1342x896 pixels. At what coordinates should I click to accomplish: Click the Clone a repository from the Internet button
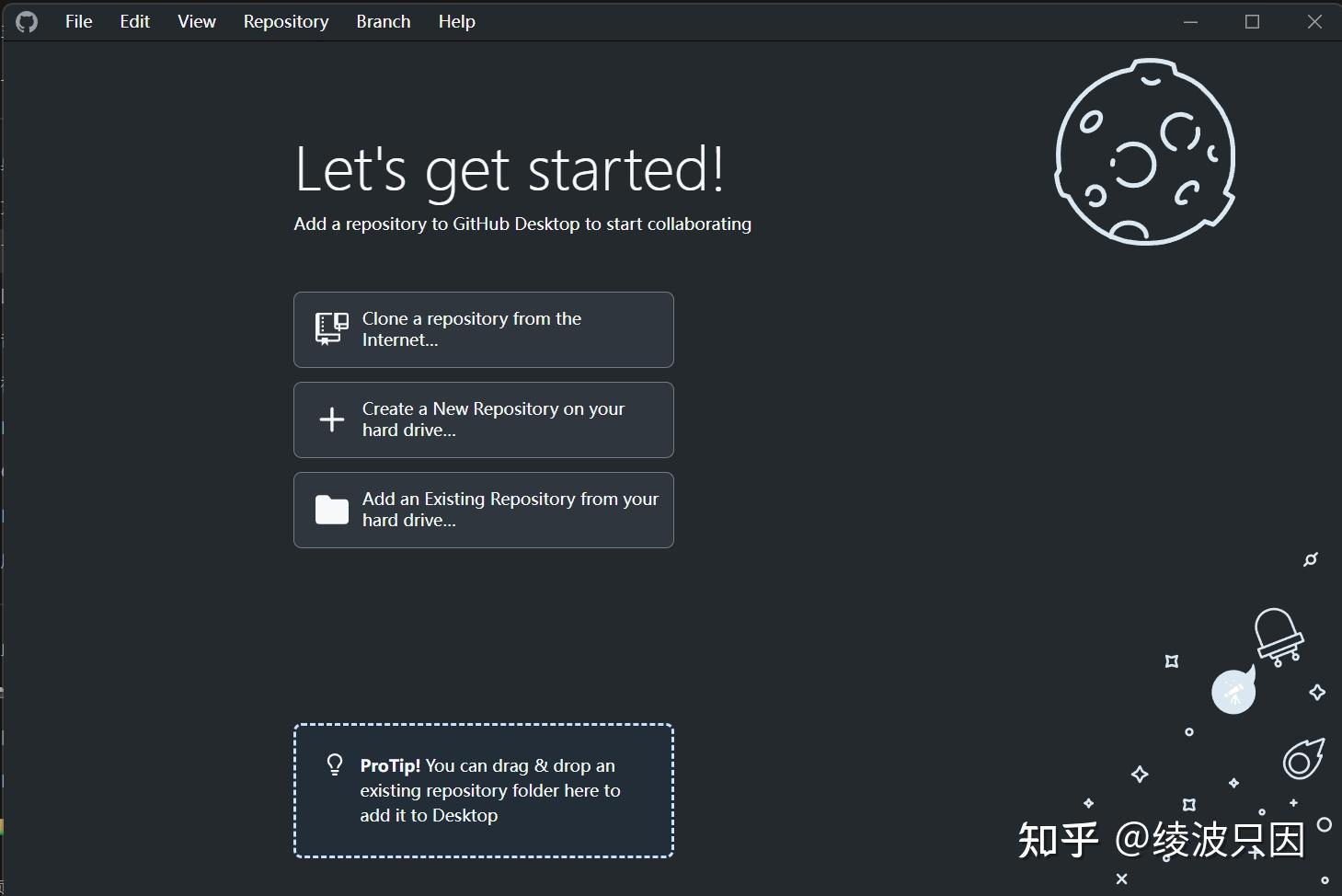click(x=483, y=329)
